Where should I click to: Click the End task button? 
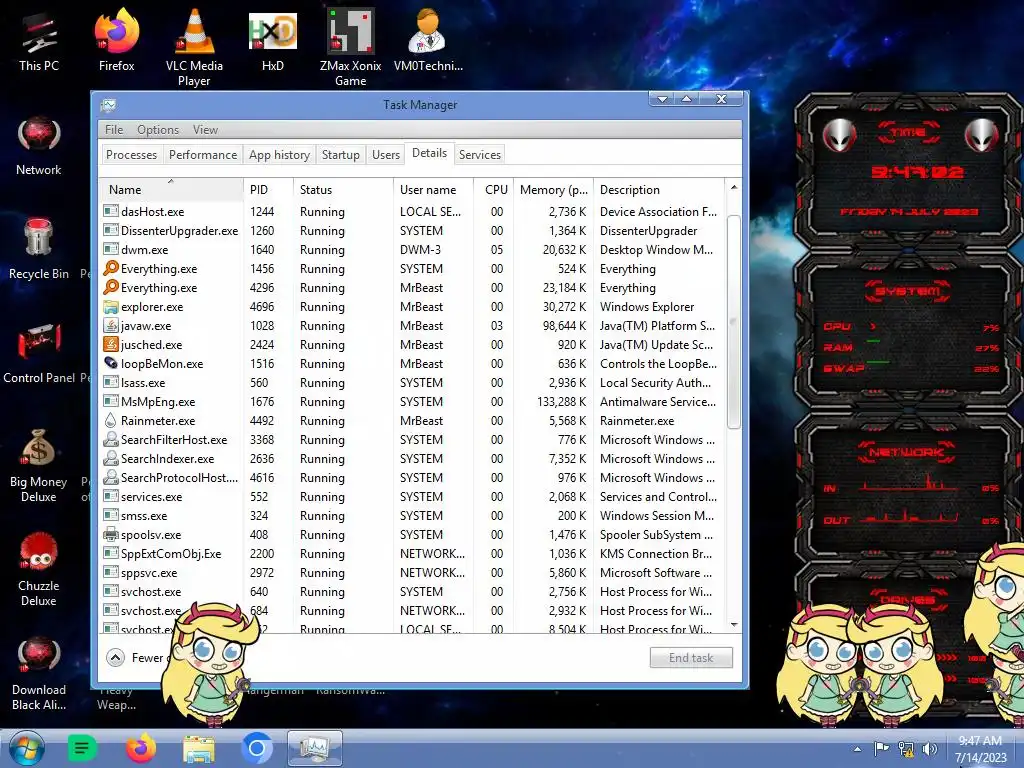click(691, 658)
